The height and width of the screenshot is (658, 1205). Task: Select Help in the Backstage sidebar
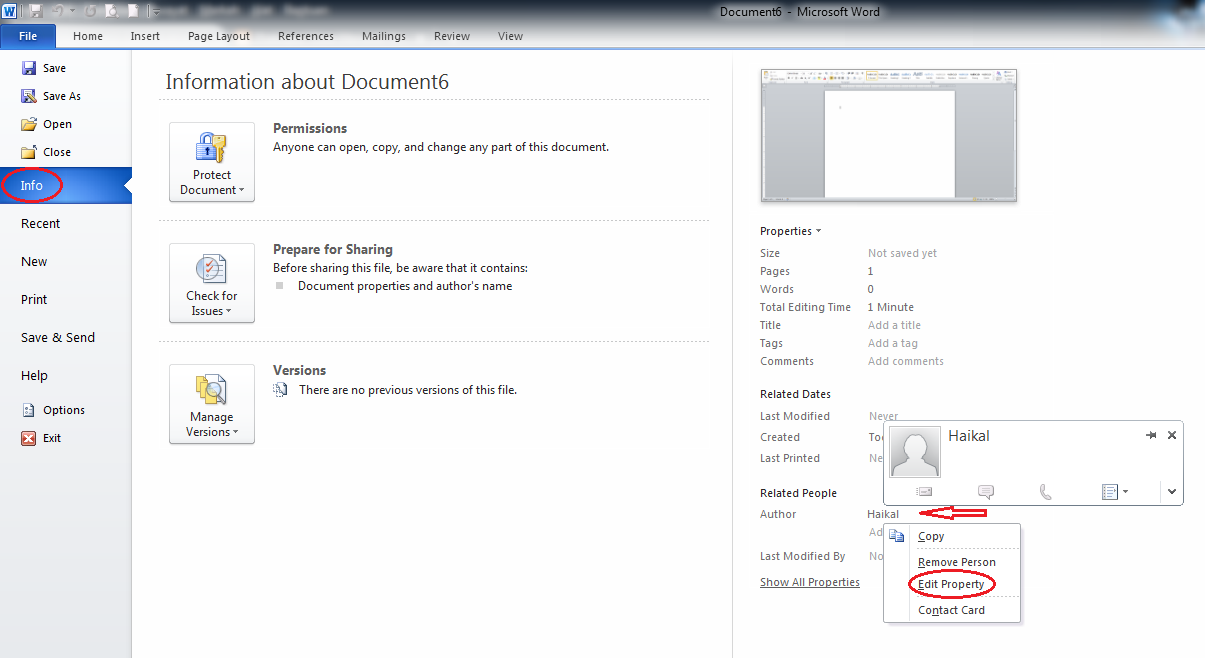(34, 376)
